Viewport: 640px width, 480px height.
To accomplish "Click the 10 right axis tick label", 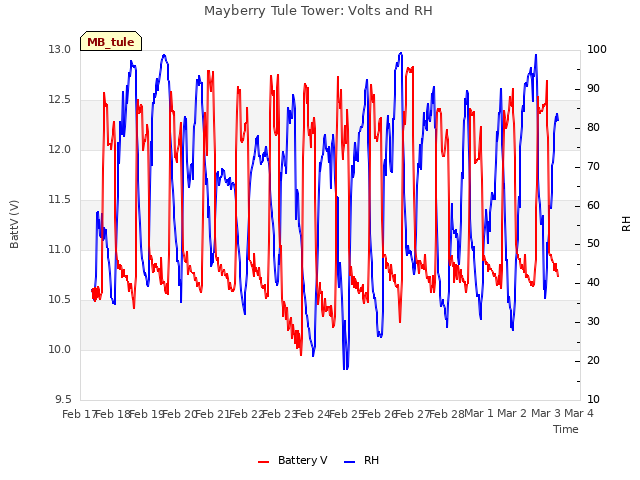I will (593, 400).
